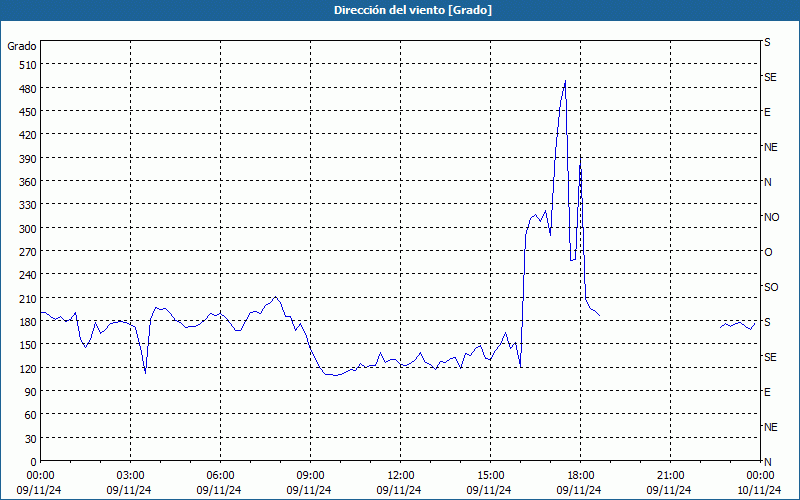Click the 210 degree axis label

(x=29, y=298)
